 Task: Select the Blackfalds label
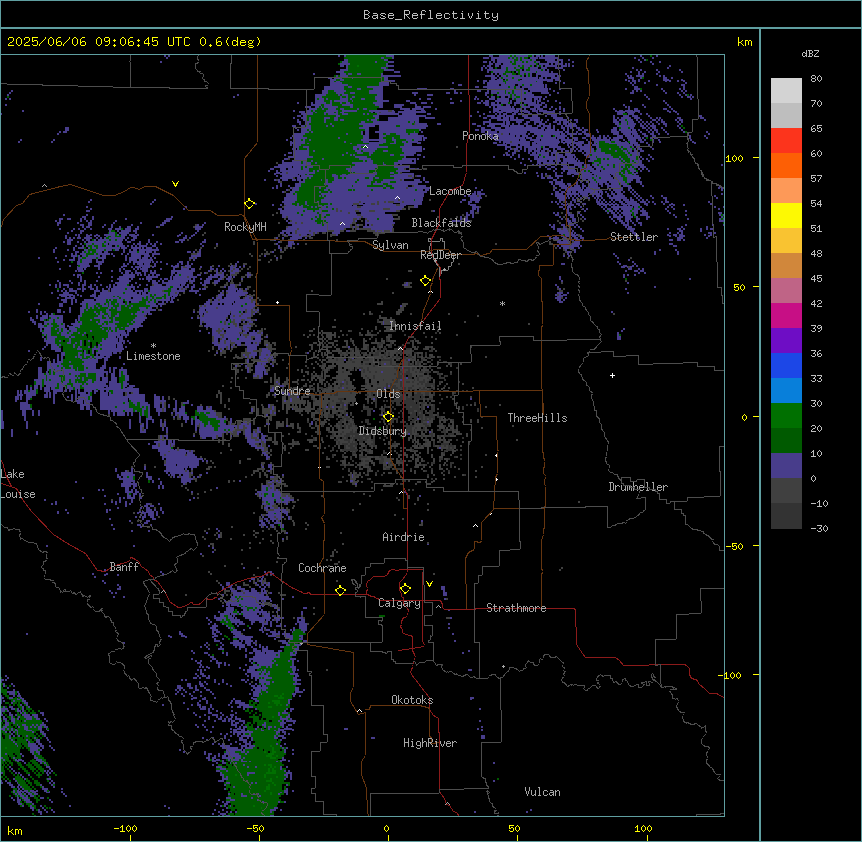click(441, 223)
